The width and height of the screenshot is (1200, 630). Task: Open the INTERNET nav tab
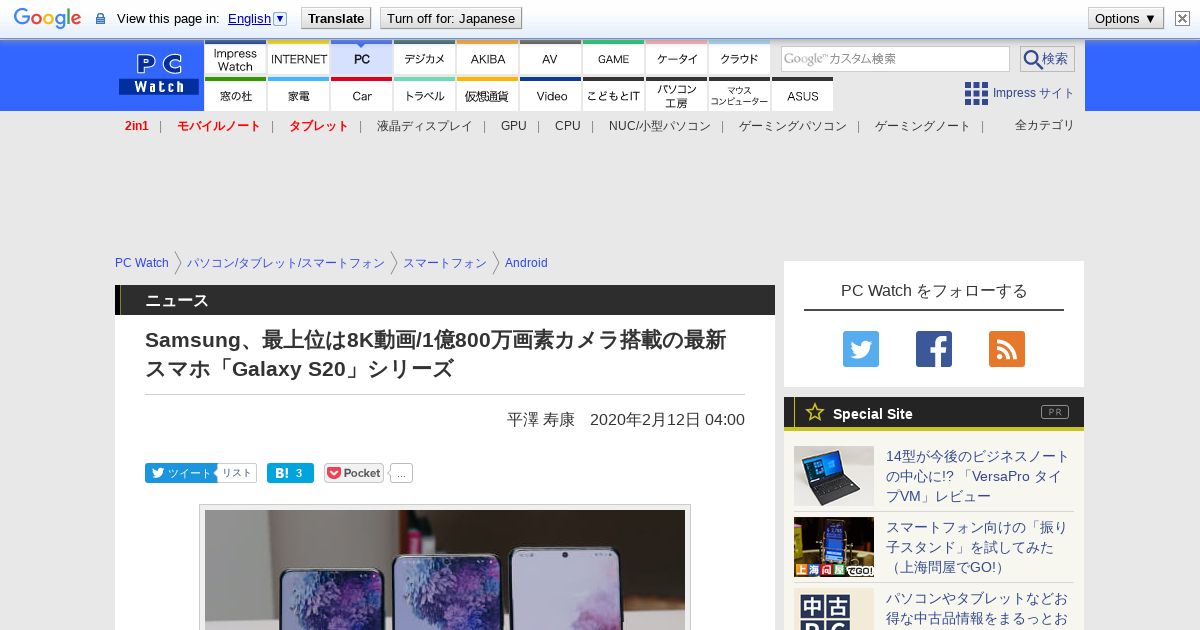pyautogui.click(x=299, y=59)
